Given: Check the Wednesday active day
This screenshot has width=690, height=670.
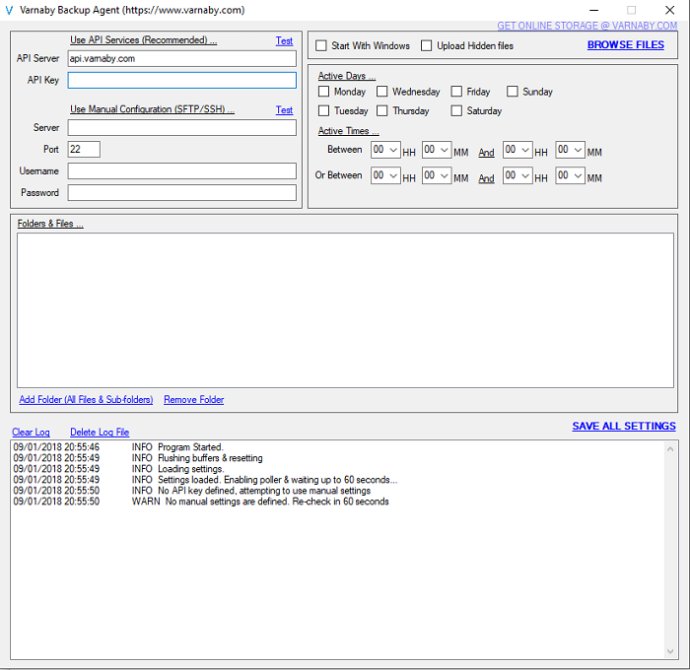Looking at the screenshot, I should tap(382, 92).
